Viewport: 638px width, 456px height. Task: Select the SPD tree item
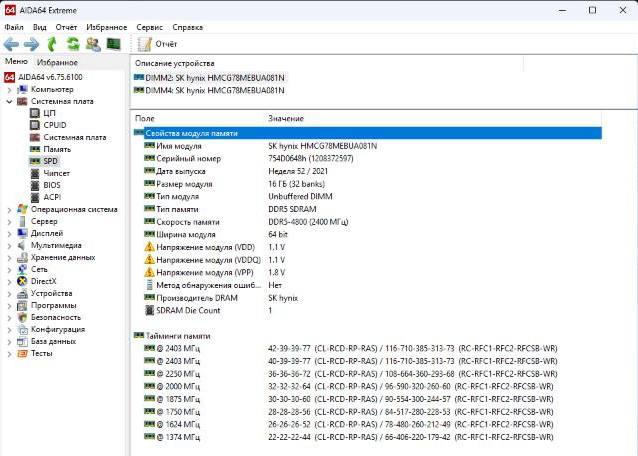[45, 161]
